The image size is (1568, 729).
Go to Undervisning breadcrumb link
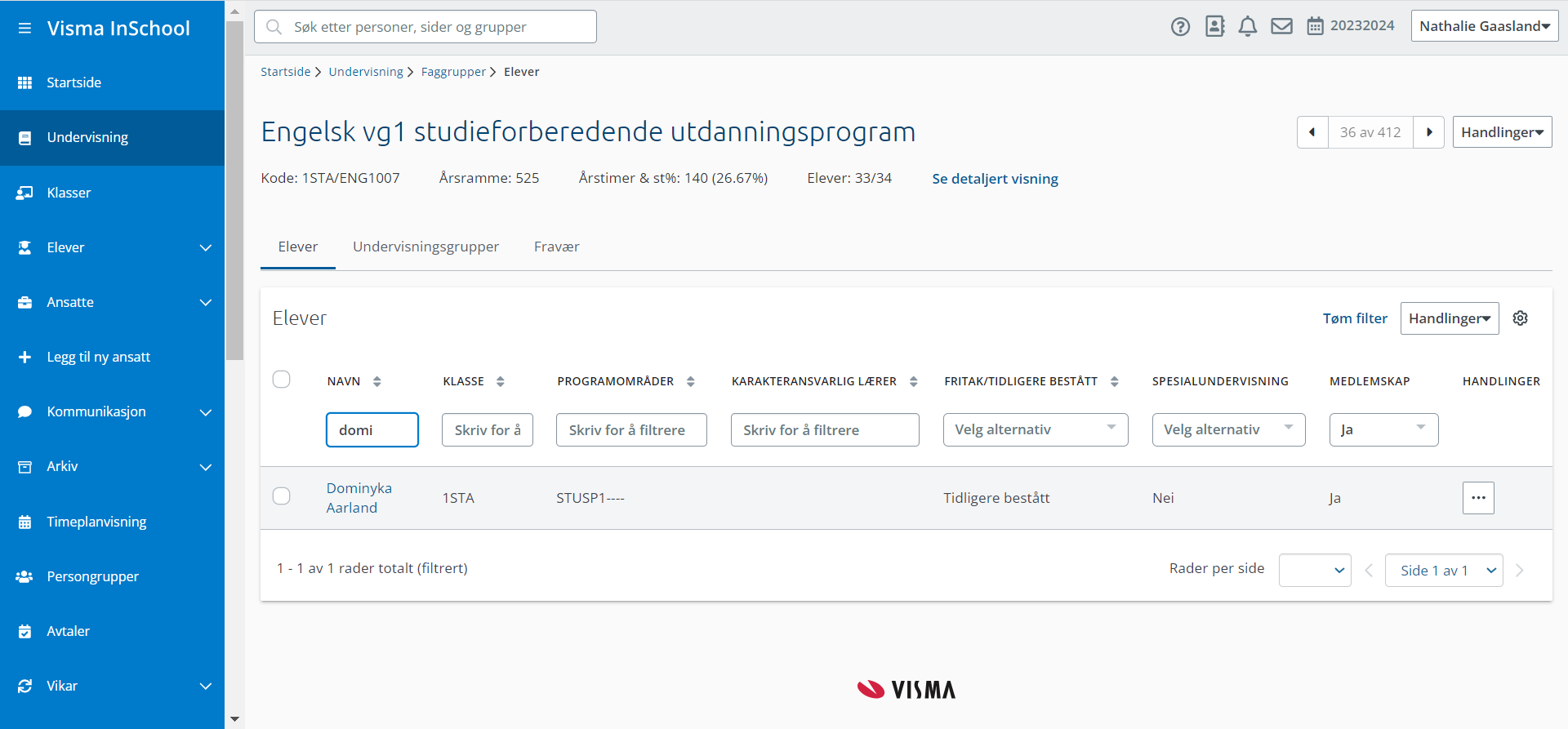[x=366, y=72]
